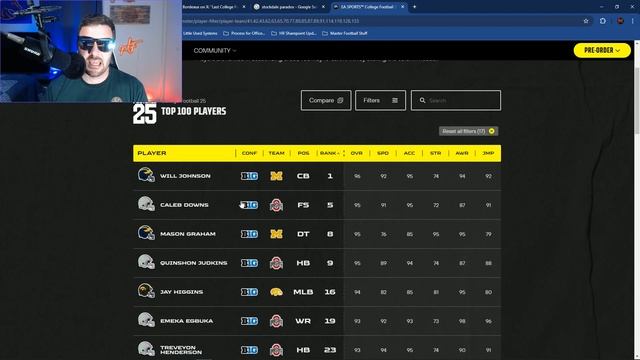Open the browser three-dot menu
The image size is (640, 360).
[x=633, y=21]
